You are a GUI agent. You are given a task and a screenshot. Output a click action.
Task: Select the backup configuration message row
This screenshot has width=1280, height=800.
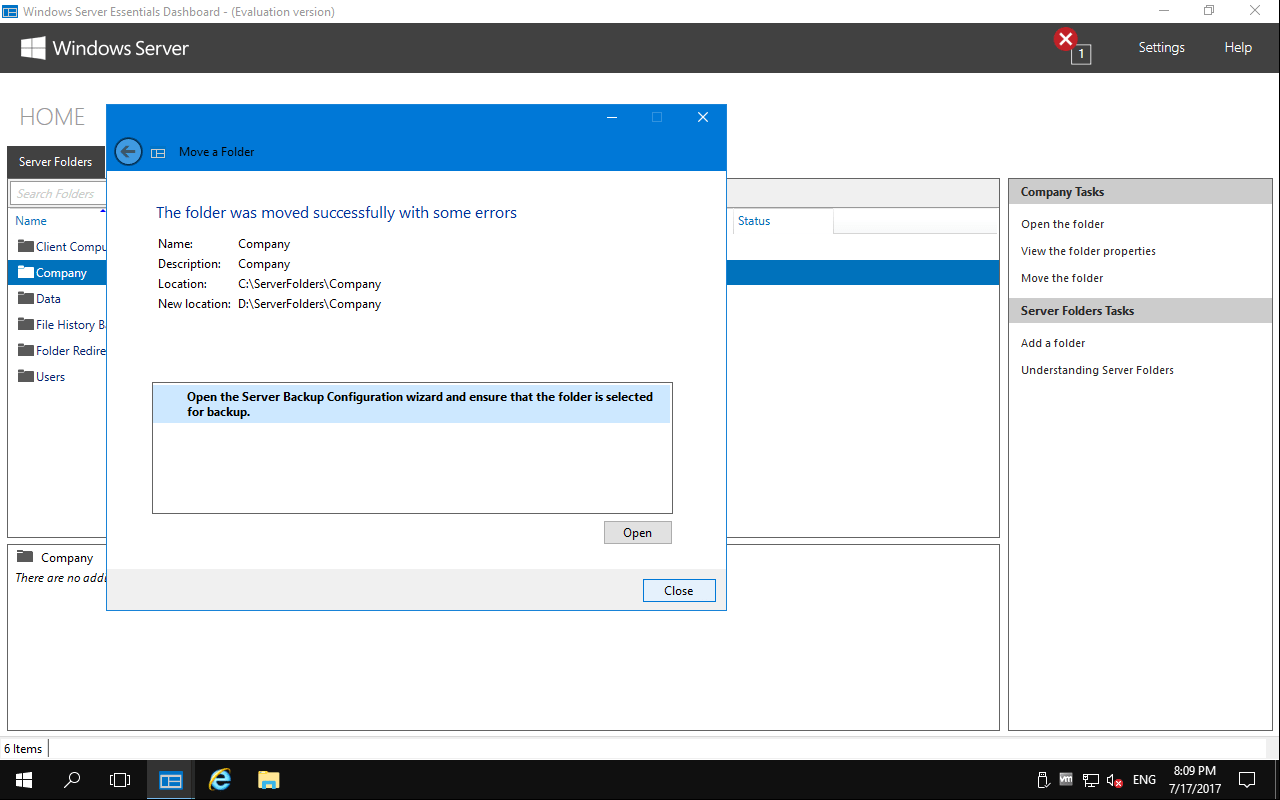click(x=411, y=404)
